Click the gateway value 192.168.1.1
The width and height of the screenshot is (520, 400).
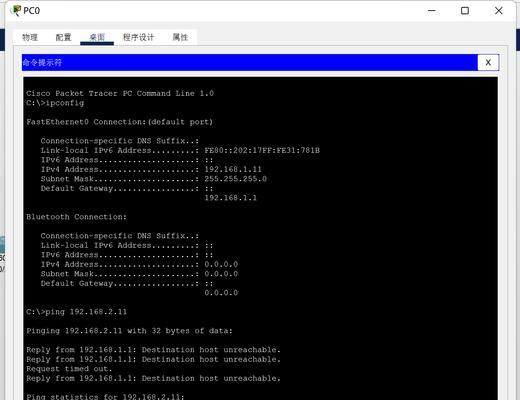pyautogui.click(x=231, y=198)
